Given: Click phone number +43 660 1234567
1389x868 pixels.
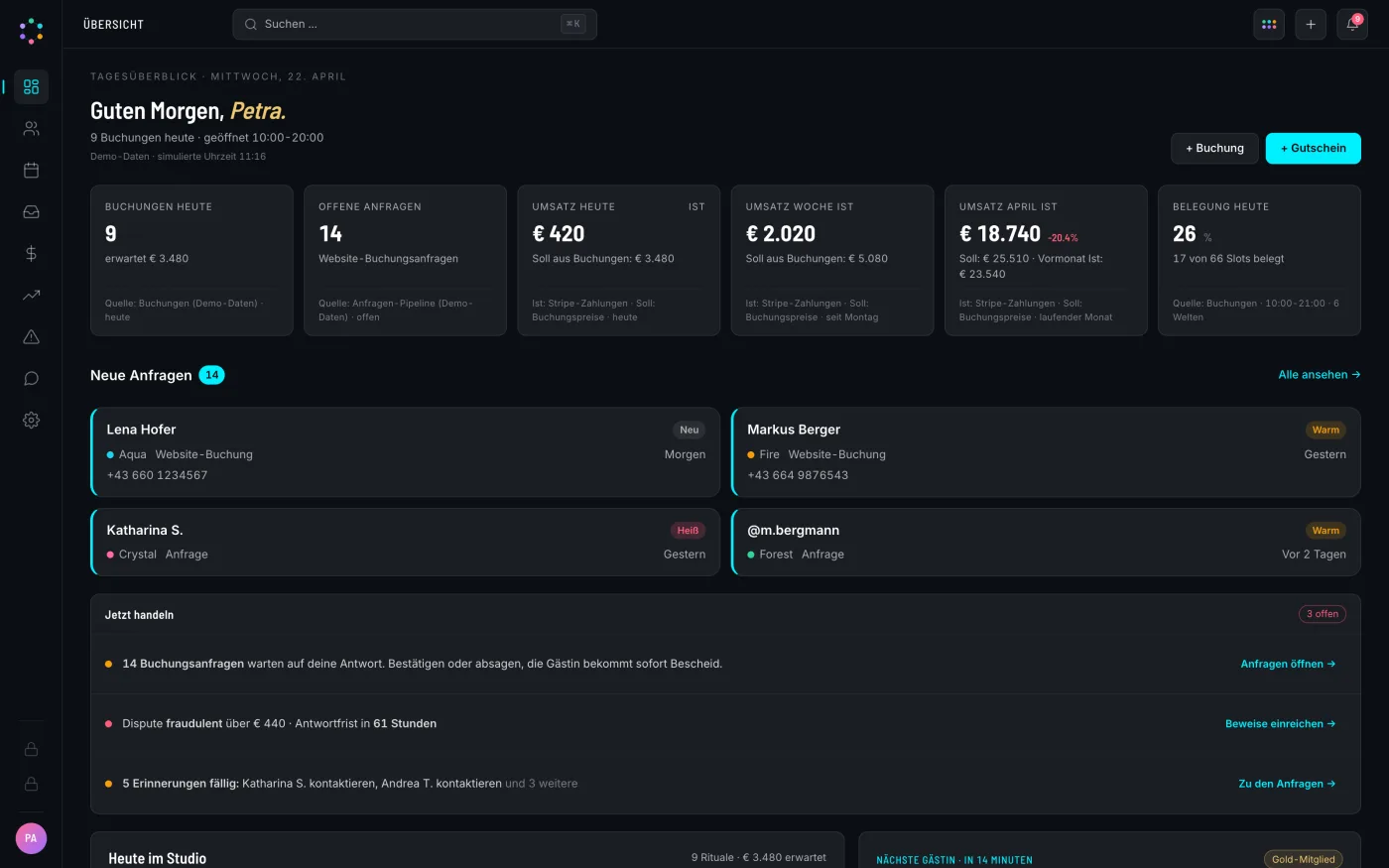Looking at the screenshot, I should click(x=158, y=475).
